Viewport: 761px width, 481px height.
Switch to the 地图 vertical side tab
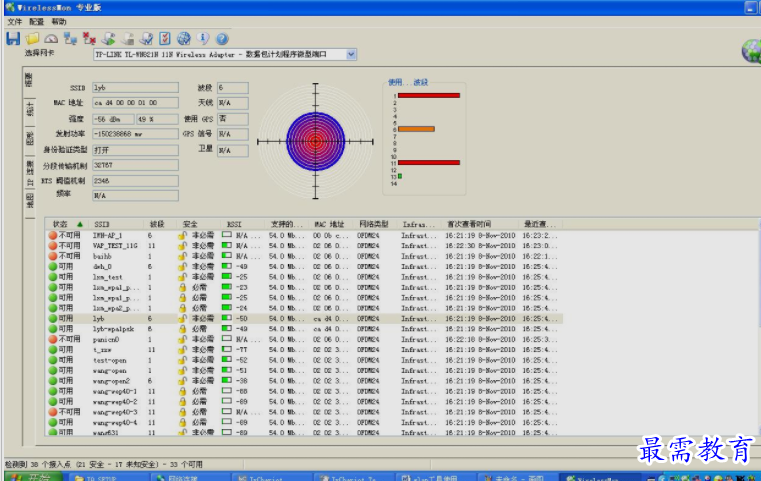click(30, 200)
